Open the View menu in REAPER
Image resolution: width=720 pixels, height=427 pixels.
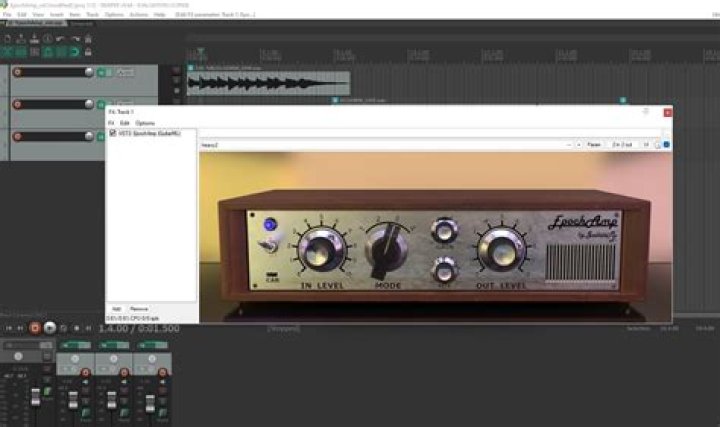tap(38, 15)
